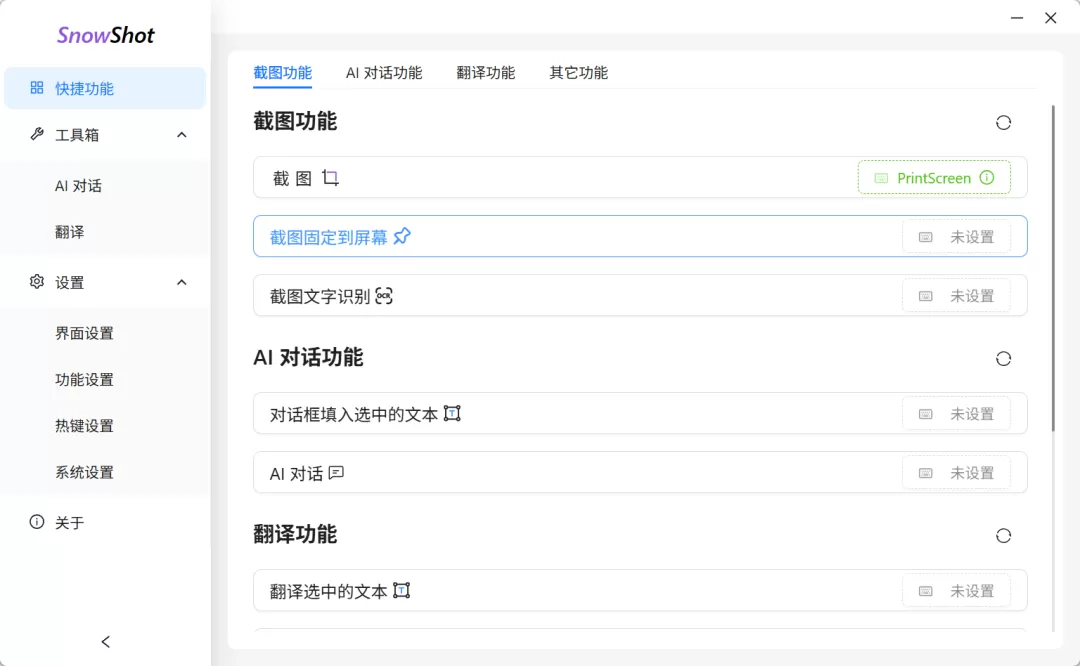
Task: Switch to the AI 对话功能 tab
Action: 384,73
